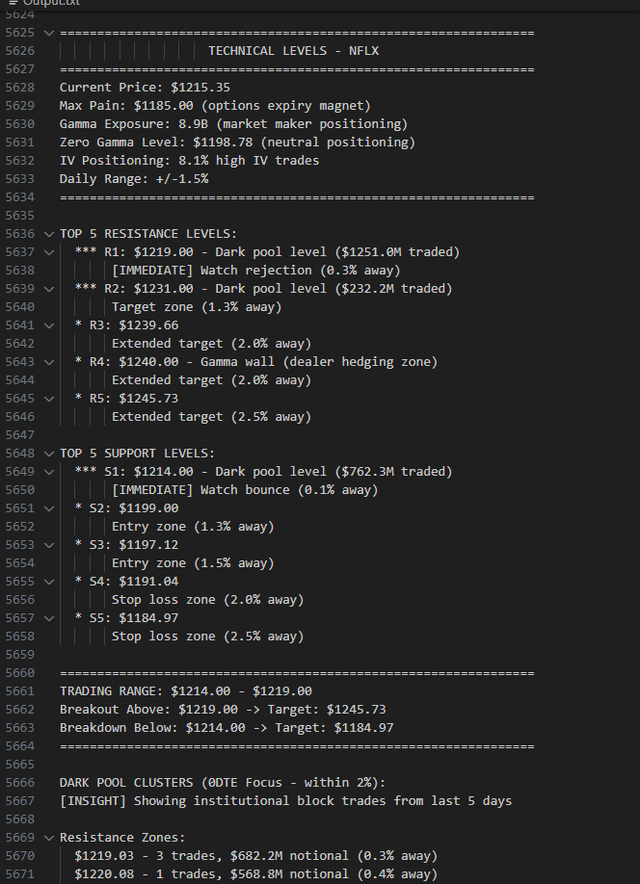
Task: Fold the R4 Gamma wall entry
Action: 49,361
